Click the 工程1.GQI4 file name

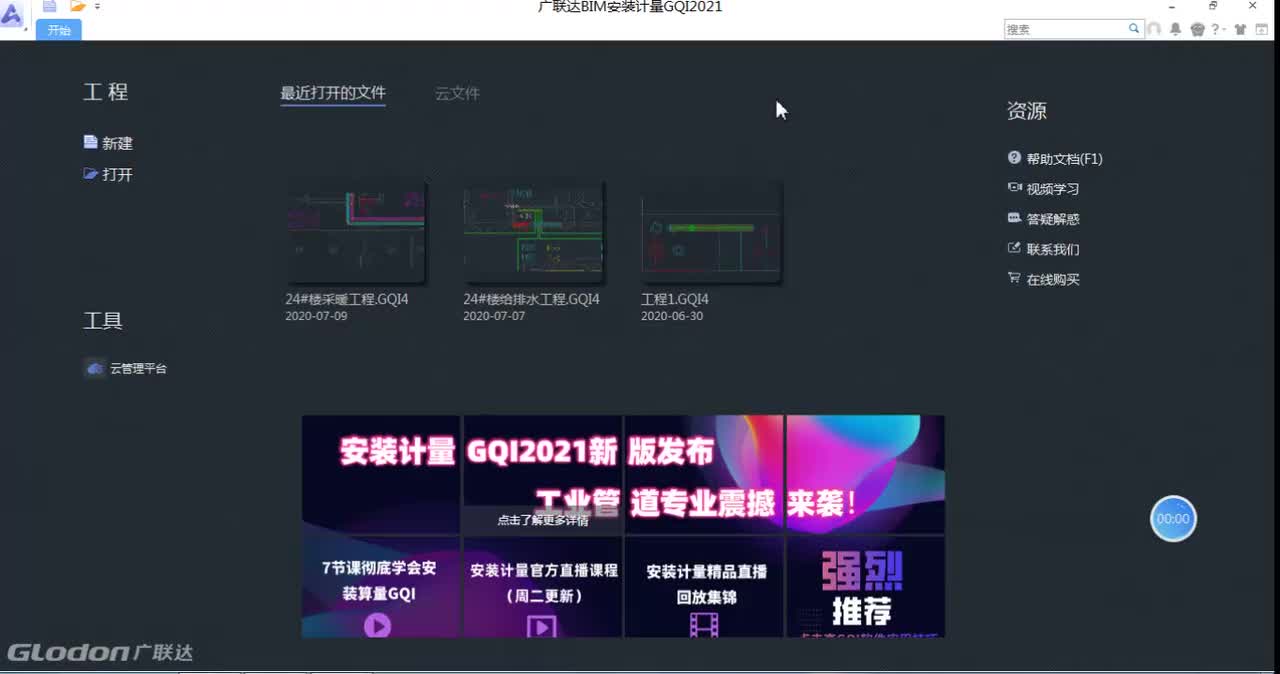pos(675,299)
